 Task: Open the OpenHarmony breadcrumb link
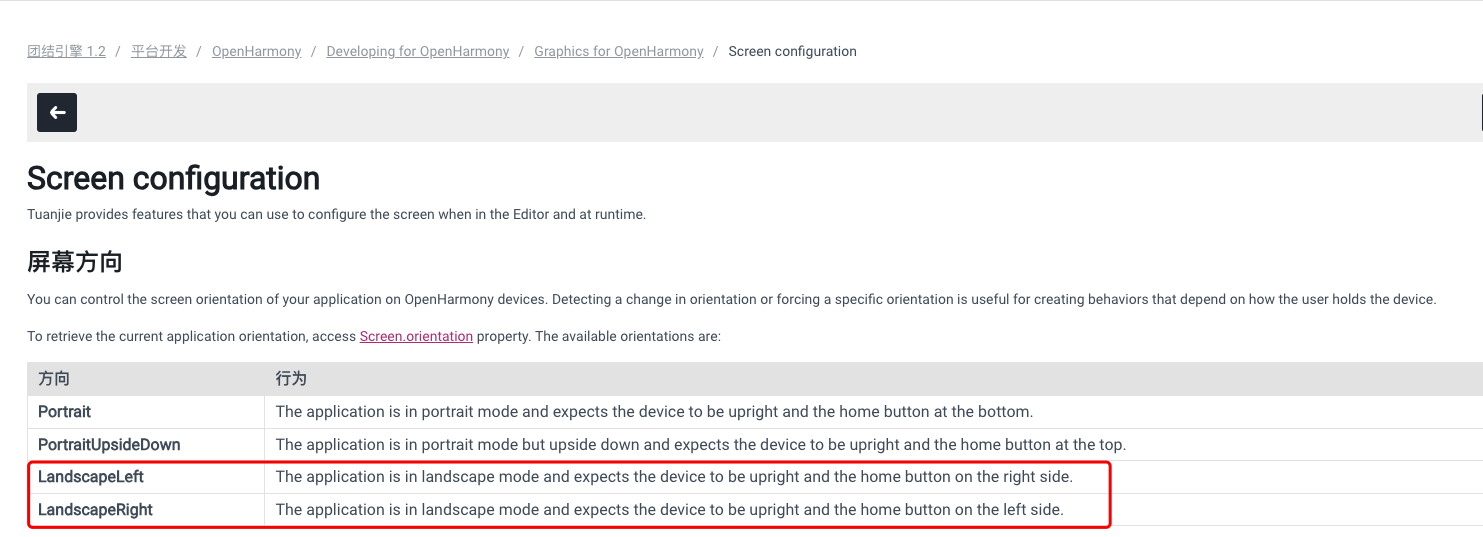256,51
